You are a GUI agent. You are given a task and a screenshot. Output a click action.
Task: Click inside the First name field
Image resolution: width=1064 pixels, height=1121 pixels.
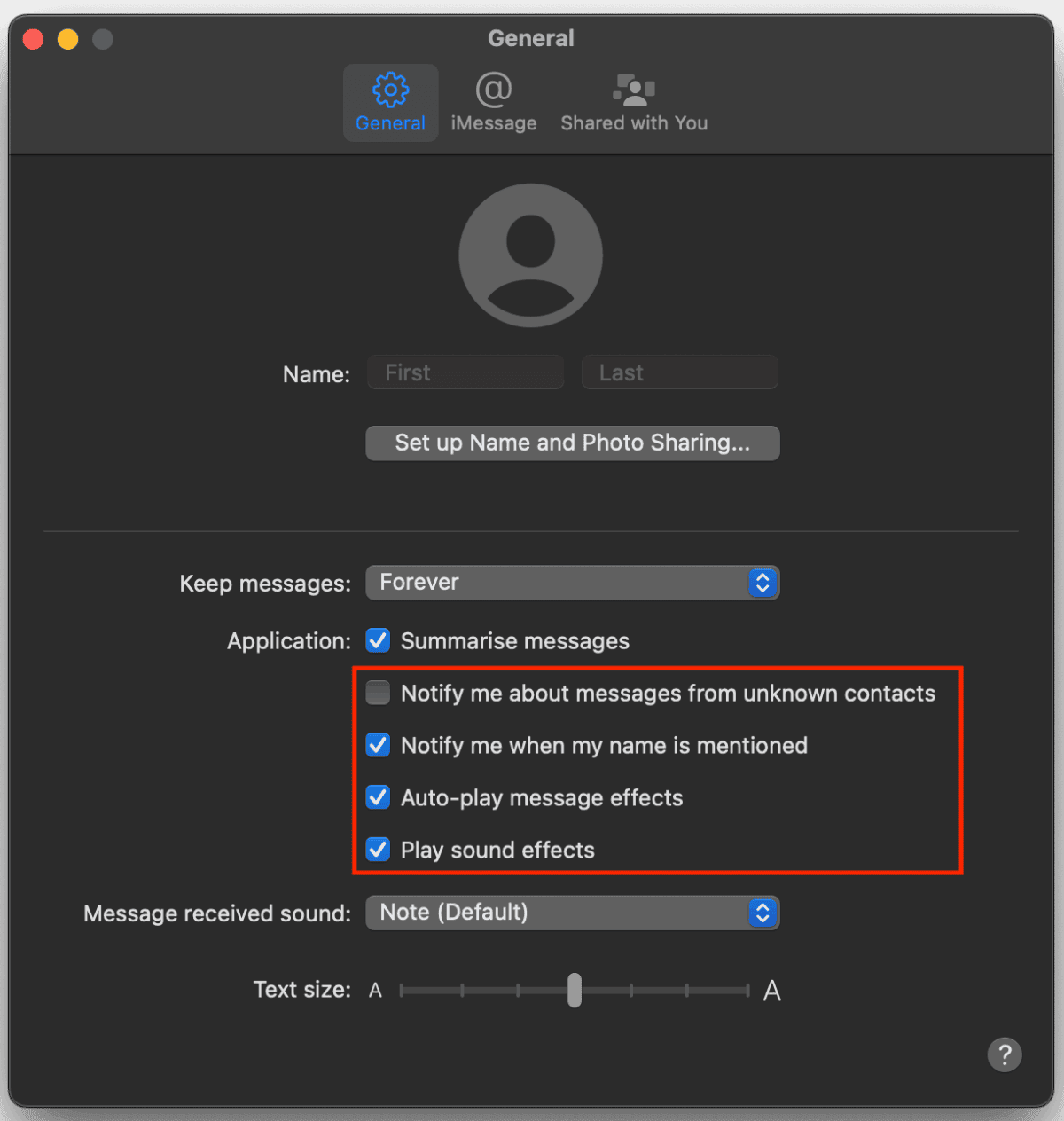pos(465,372)
